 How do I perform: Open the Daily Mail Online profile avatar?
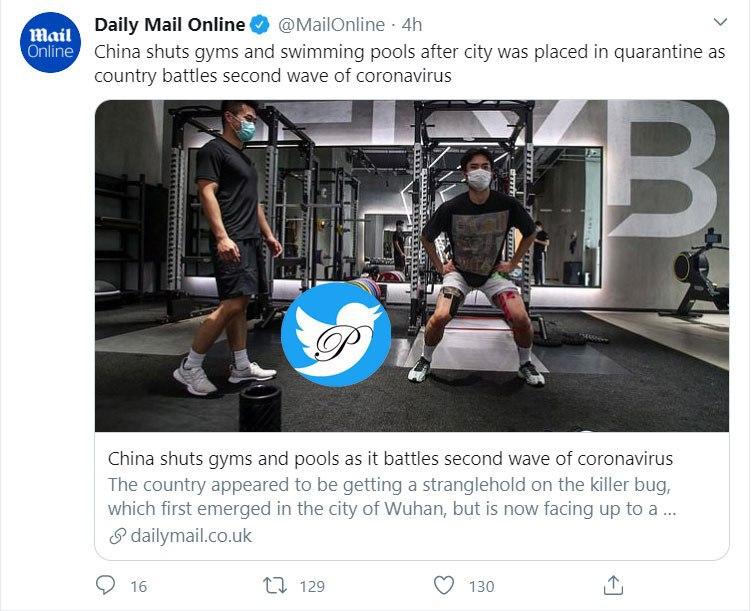(x=50, y=44)
